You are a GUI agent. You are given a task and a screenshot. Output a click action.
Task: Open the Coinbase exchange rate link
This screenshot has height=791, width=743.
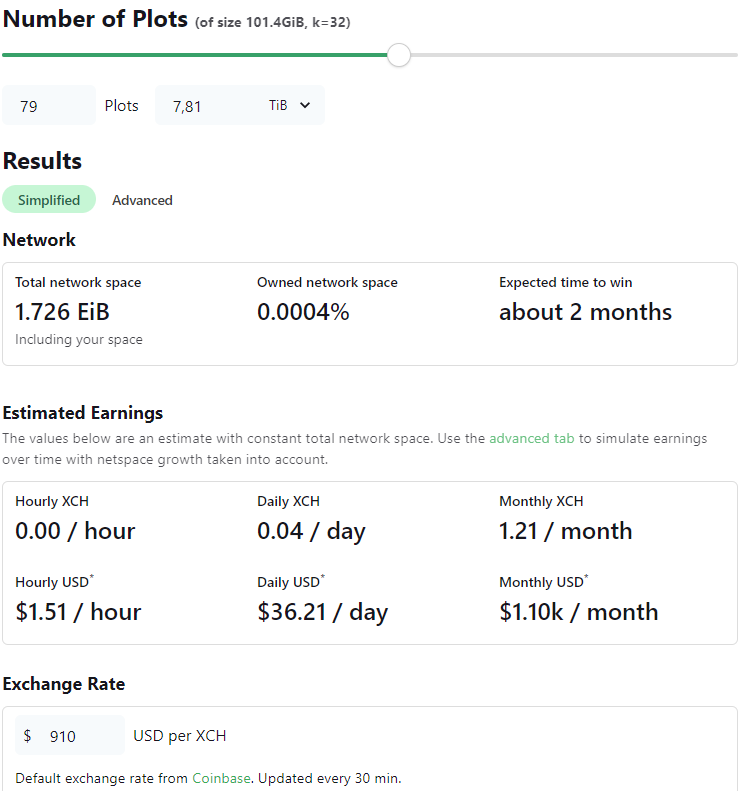click(220, 778)
